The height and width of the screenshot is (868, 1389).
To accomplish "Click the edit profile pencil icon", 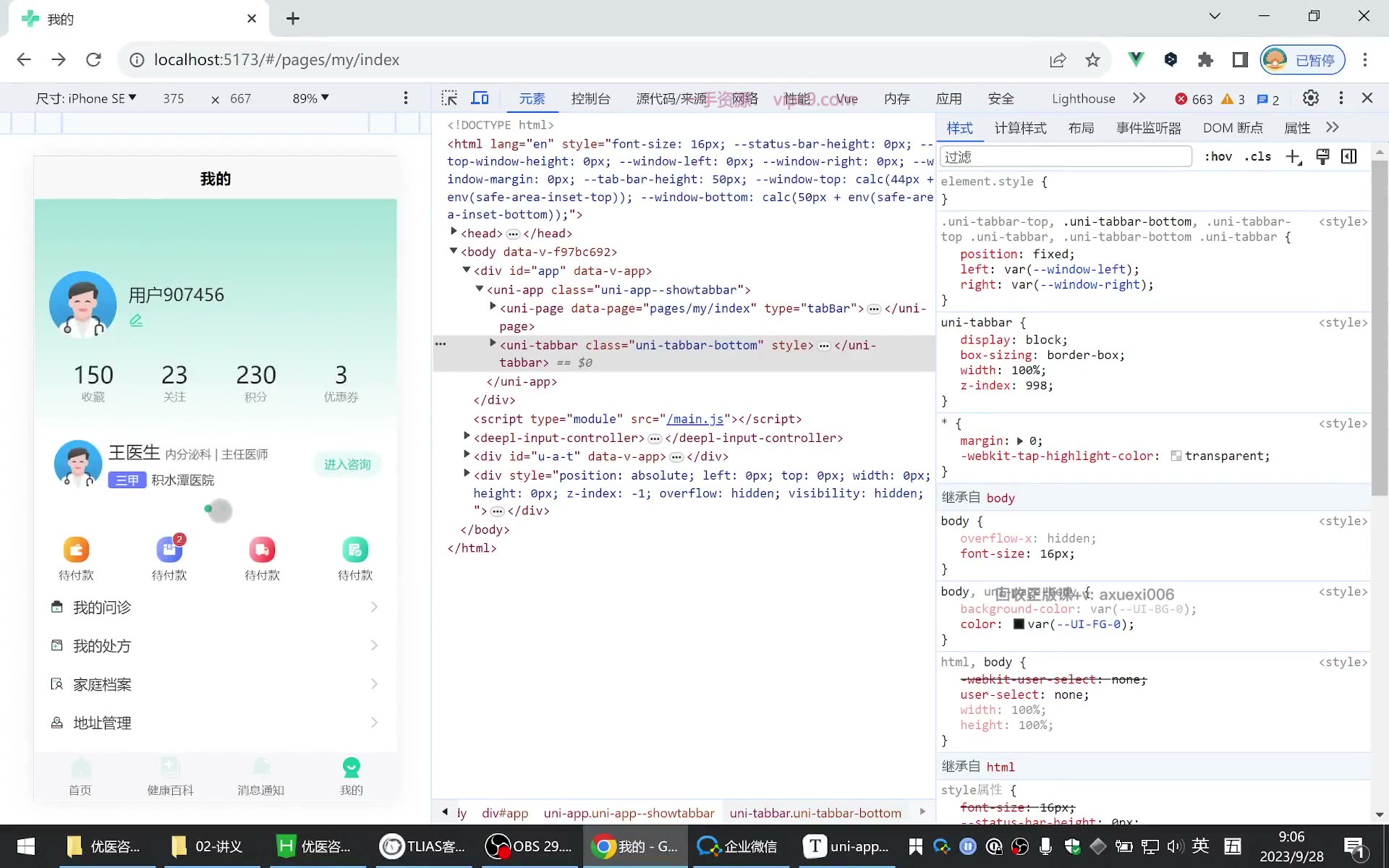I will coord(136,320).
